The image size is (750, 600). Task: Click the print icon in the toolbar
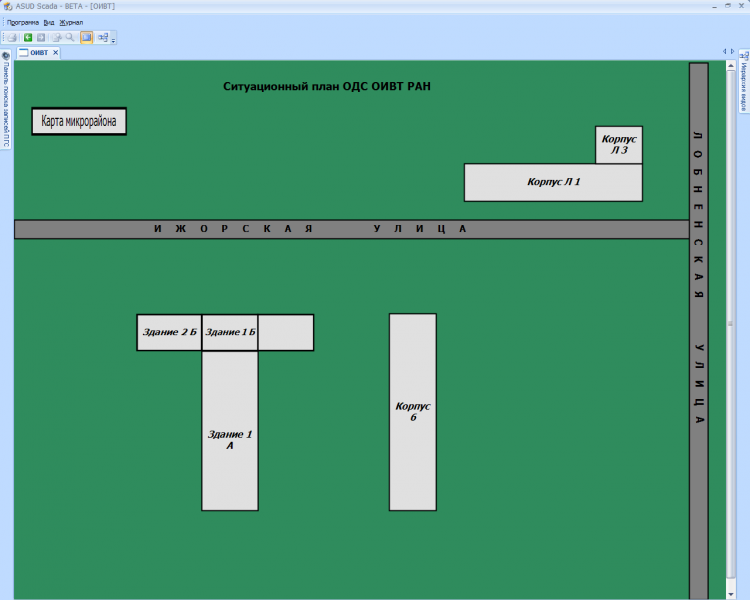click(13, 37)
